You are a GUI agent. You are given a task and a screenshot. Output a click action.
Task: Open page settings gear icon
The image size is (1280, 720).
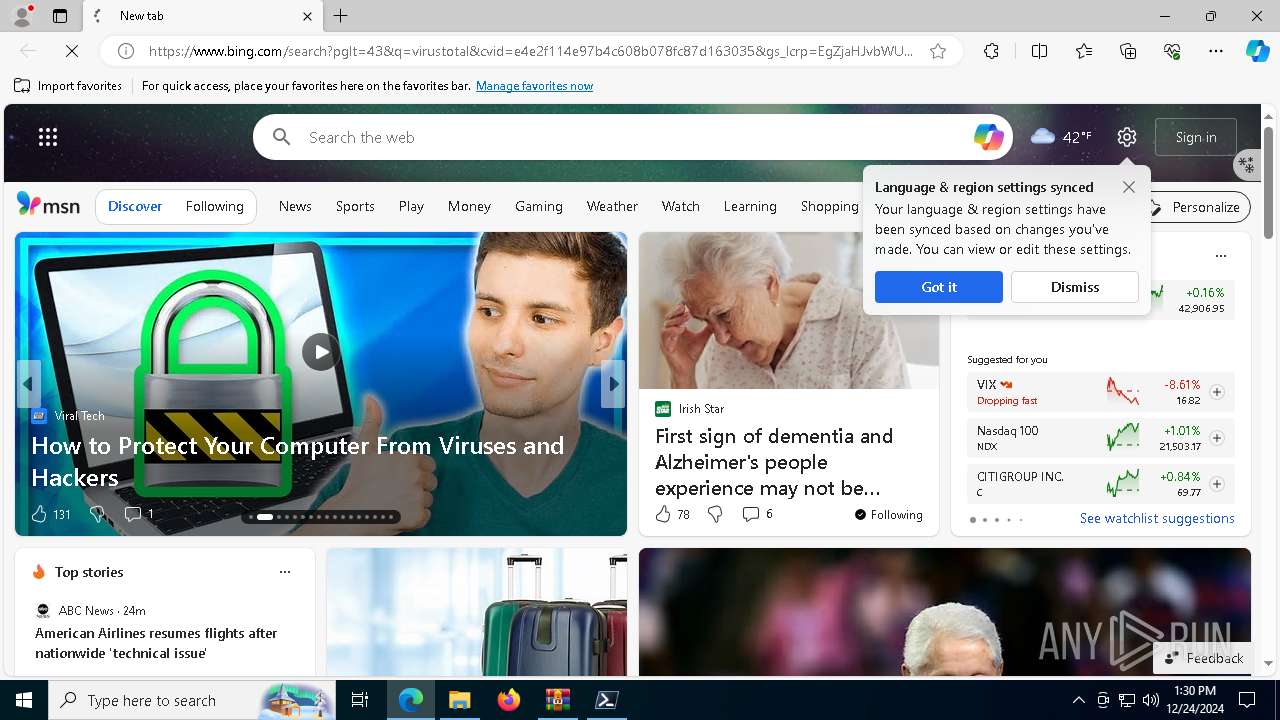click(1127, 137)
